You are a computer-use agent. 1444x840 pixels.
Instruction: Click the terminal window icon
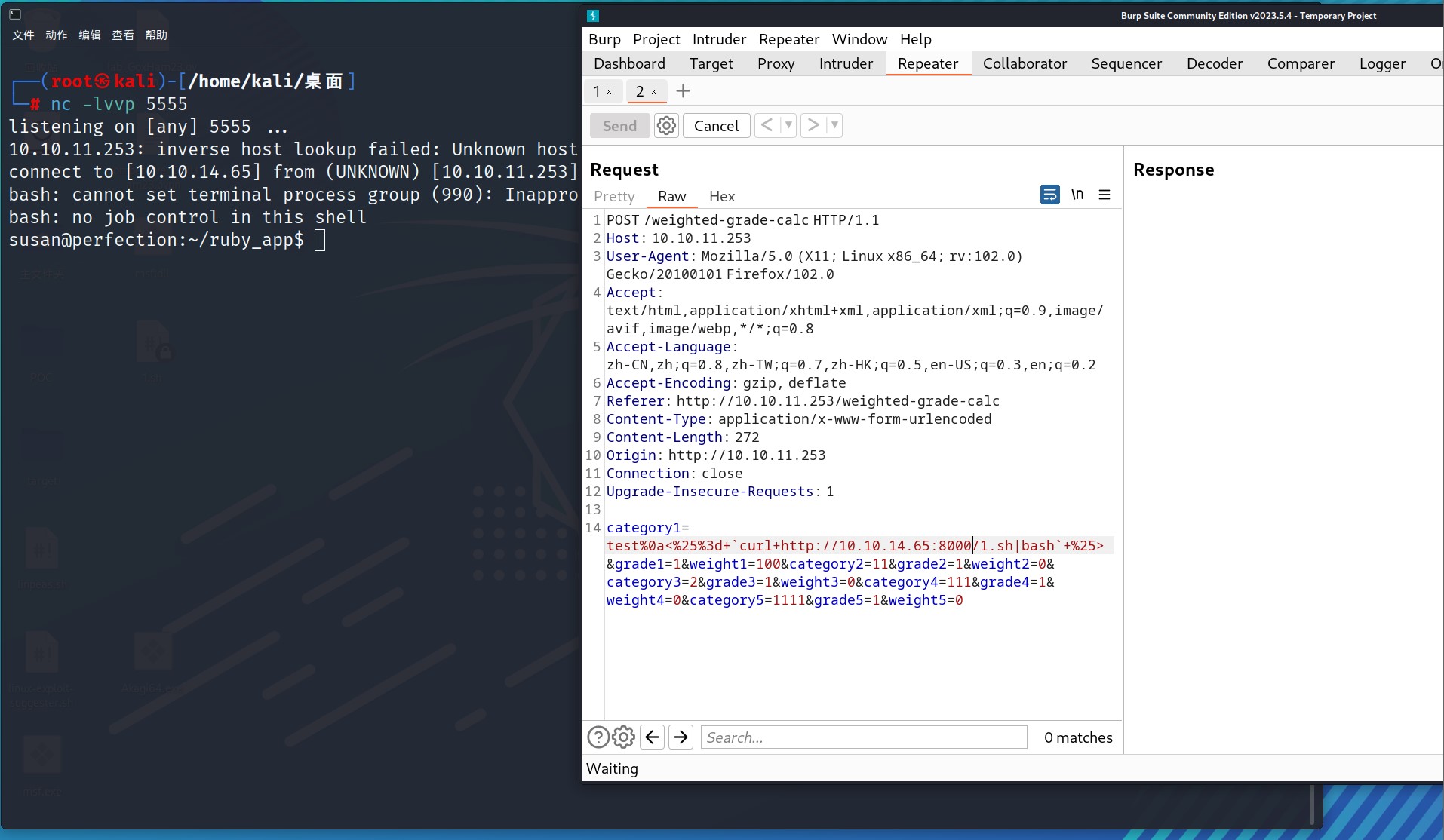(x=15, y=14)
